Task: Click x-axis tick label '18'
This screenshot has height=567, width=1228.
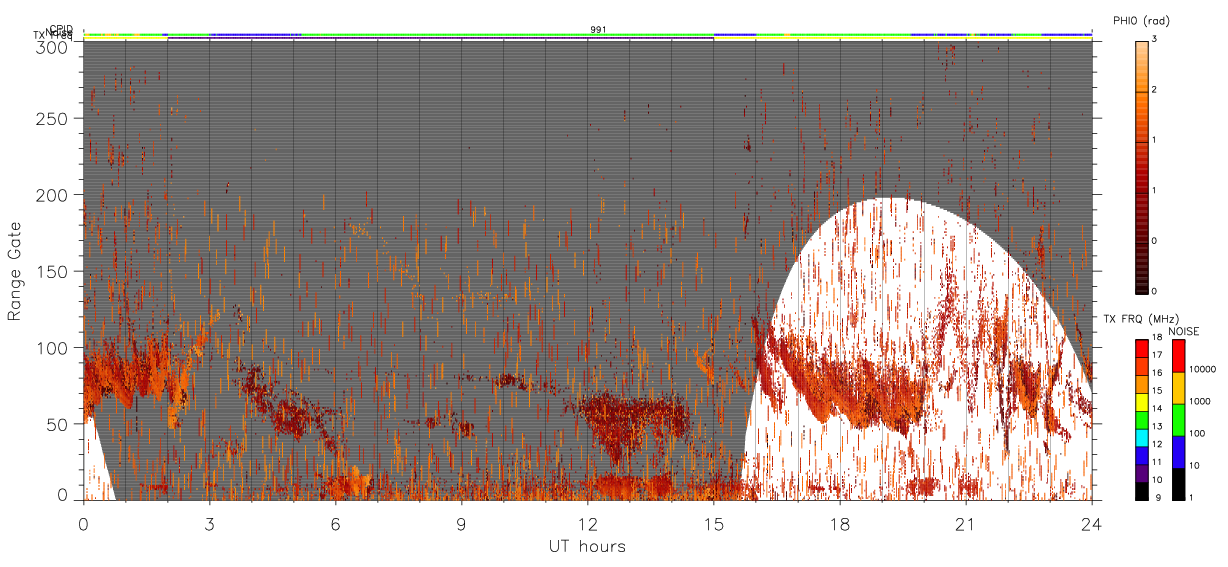Action: click(839, 523)
